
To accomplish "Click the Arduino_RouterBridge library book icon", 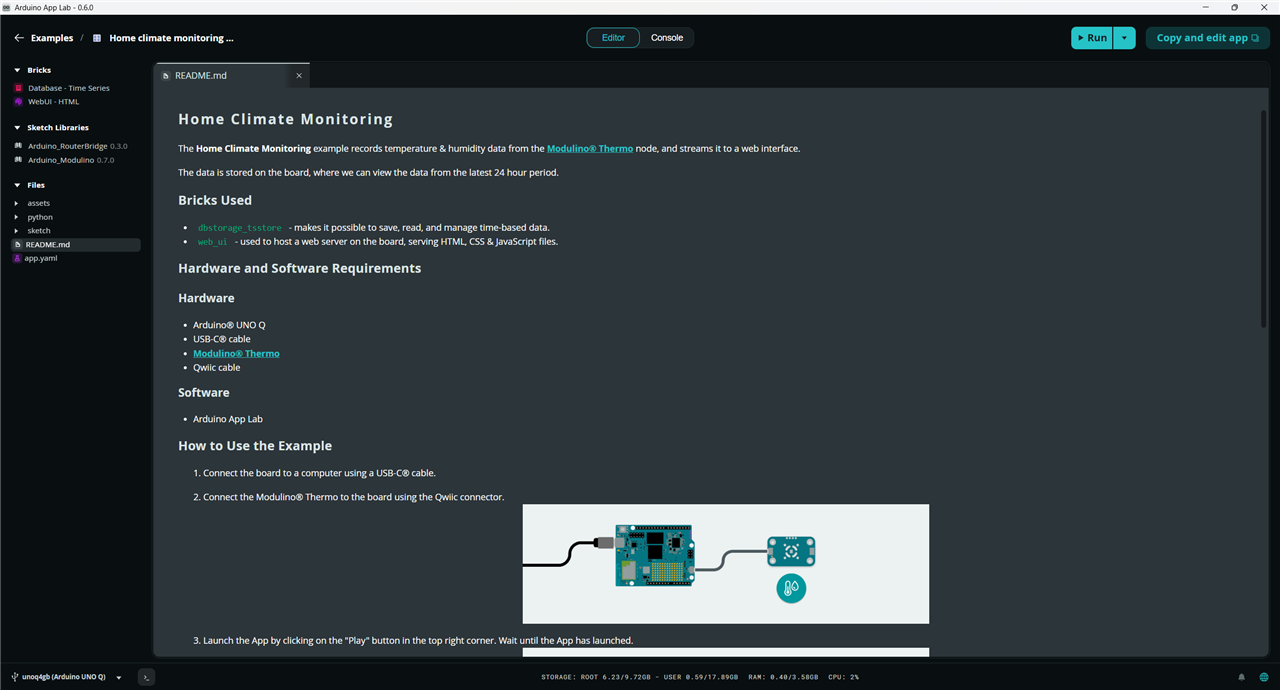I will pyautogui.click(x=18, y=146).
